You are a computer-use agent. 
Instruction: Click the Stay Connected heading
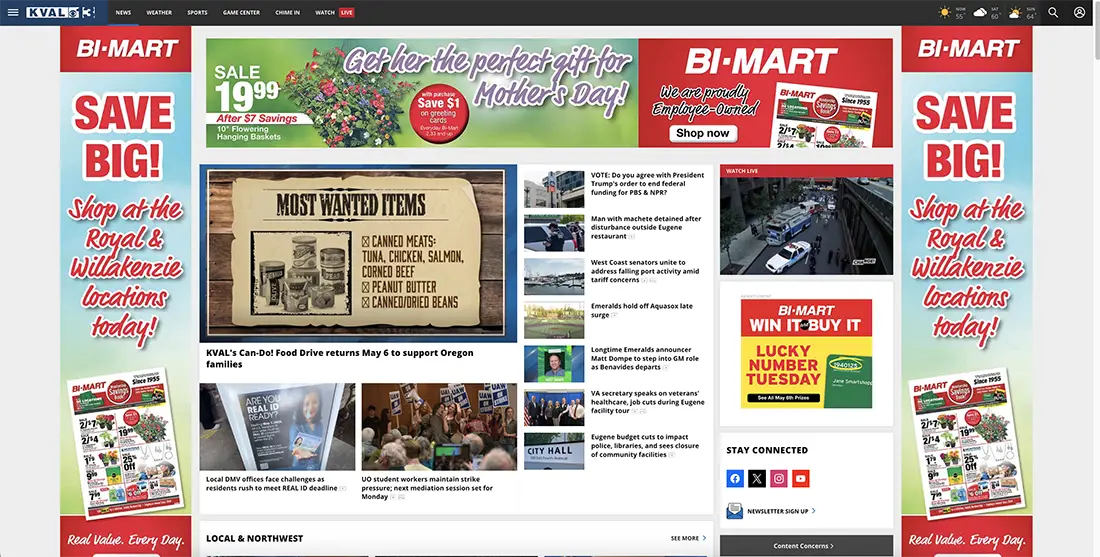coord(767,450)
